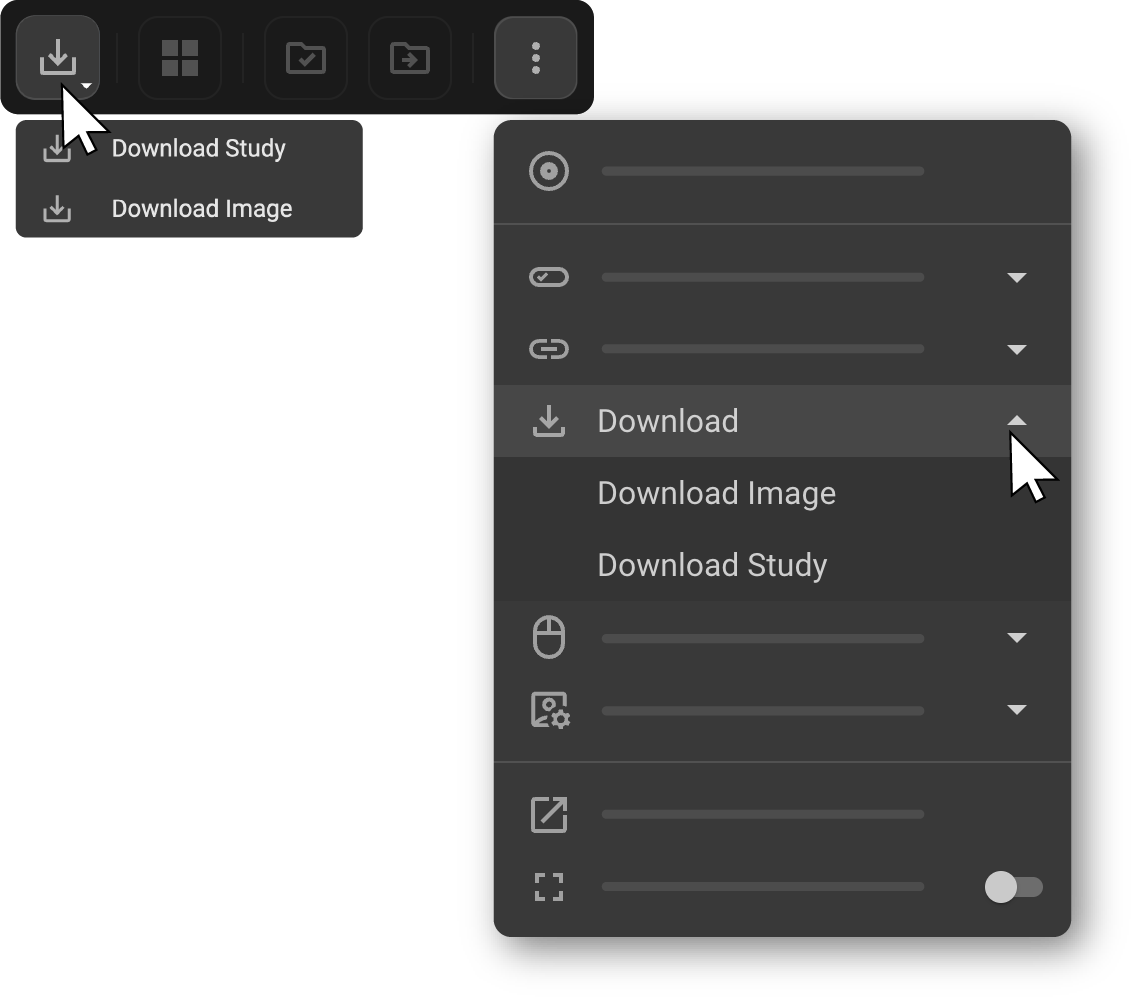Viewport: 1140px width, 1005px height.
Task: Click the download toolbar button
Action: pos(57,58)
